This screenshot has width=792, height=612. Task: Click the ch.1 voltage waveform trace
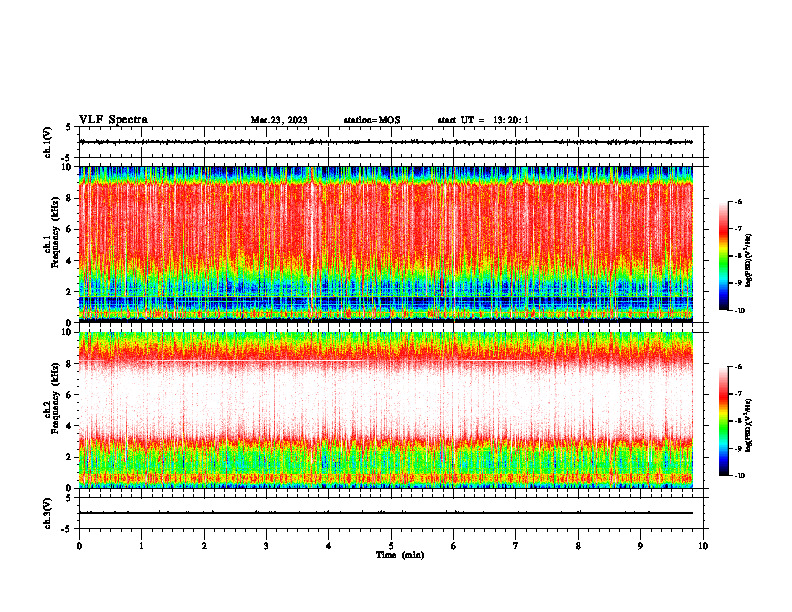386,142
